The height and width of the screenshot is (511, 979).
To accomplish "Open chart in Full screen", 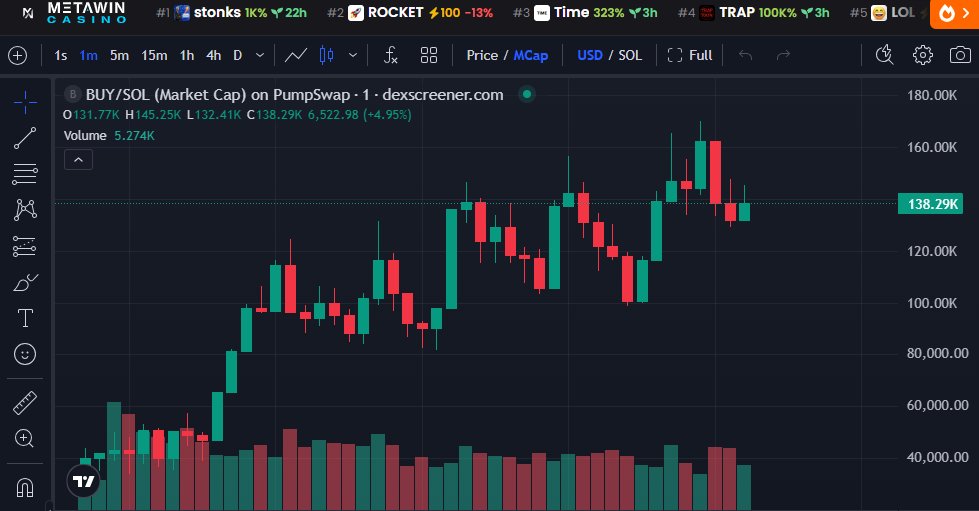I will [x=690, y=56].
